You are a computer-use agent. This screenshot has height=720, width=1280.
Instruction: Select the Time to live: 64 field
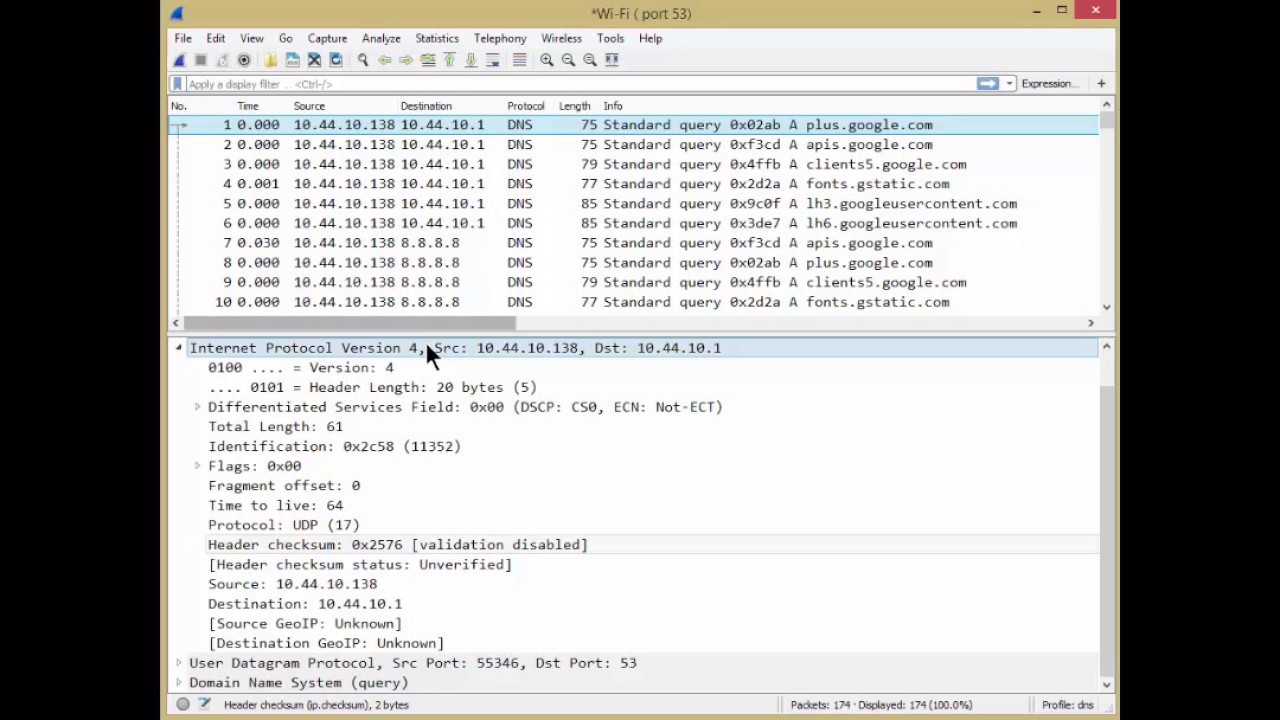(275, 506)
